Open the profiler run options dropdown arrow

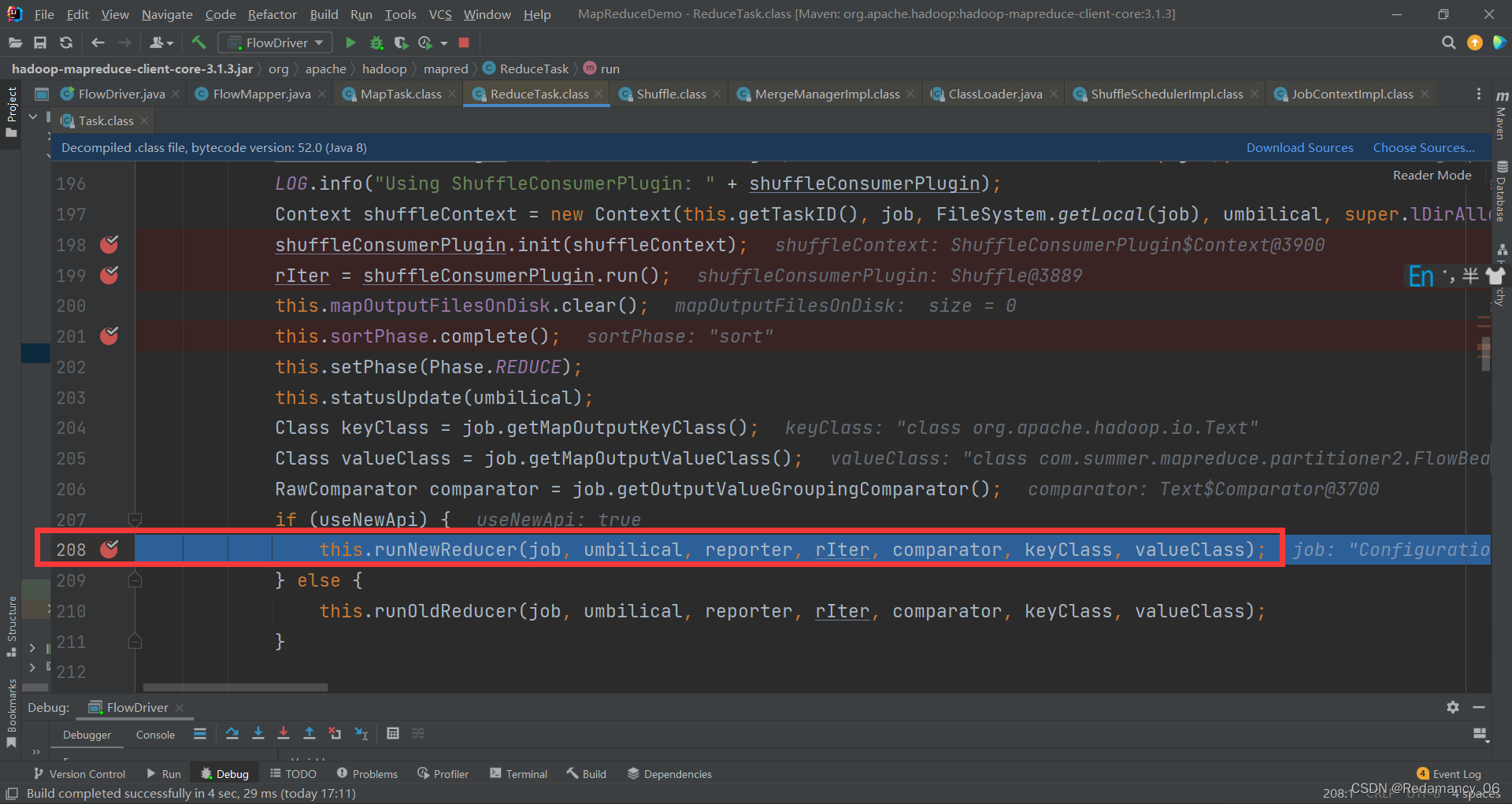point(444,43)
